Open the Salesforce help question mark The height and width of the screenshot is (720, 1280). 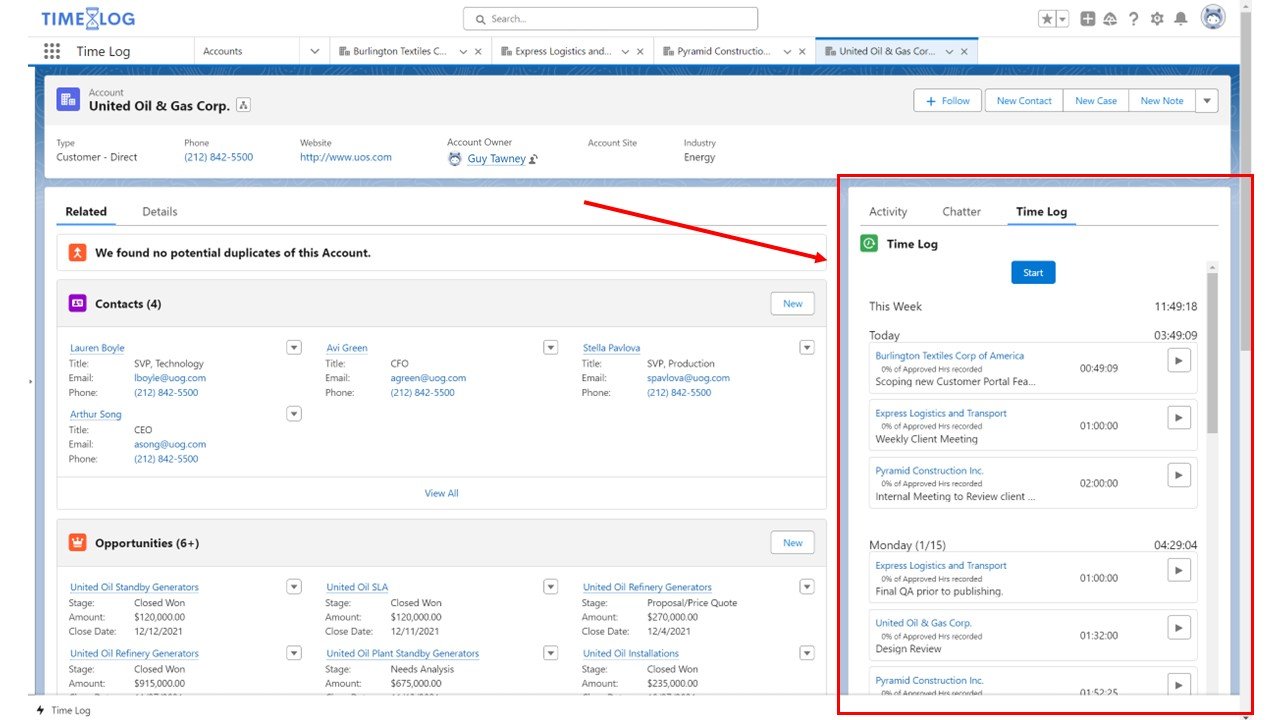pos(1134,19)
